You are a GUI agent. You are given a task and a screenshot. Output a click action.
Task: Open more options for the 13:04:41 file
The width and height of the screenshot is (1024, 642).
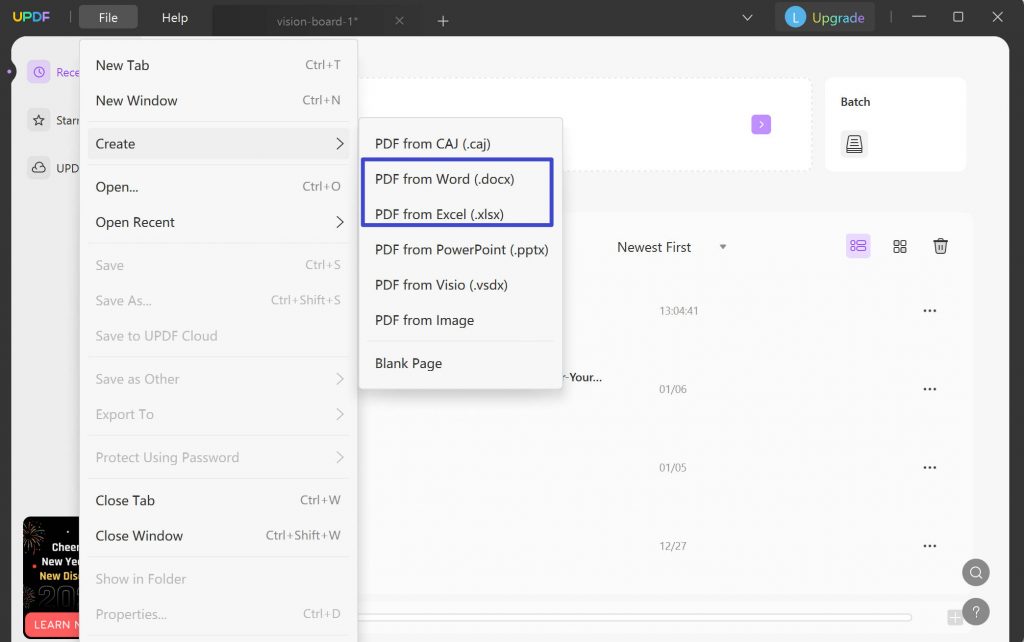coord(930,311)
